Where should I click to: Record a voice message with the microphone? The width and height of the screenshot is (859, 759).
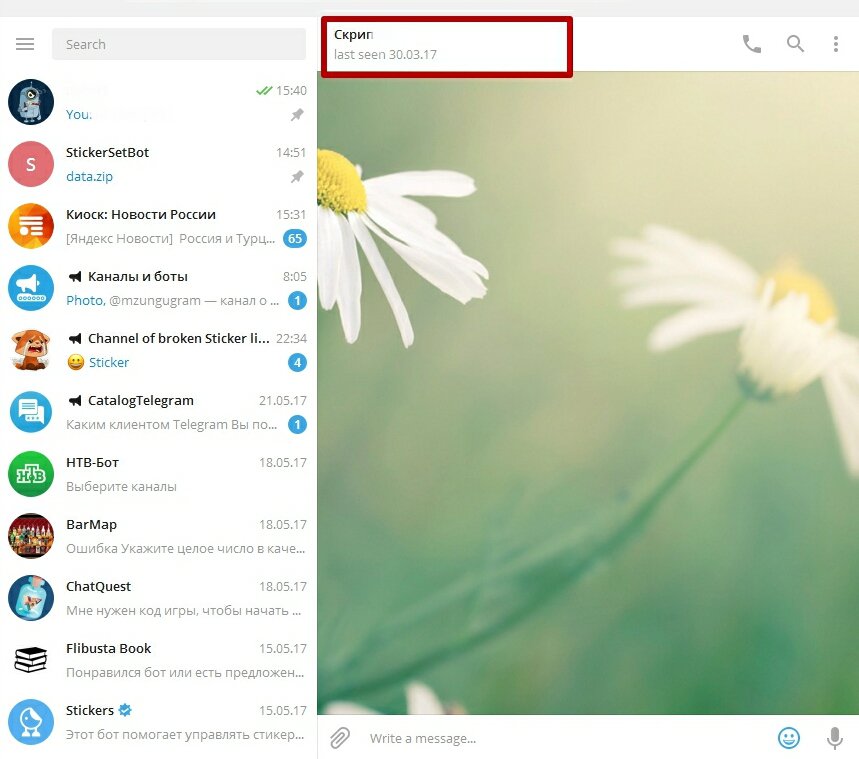[x=834, y=738]
